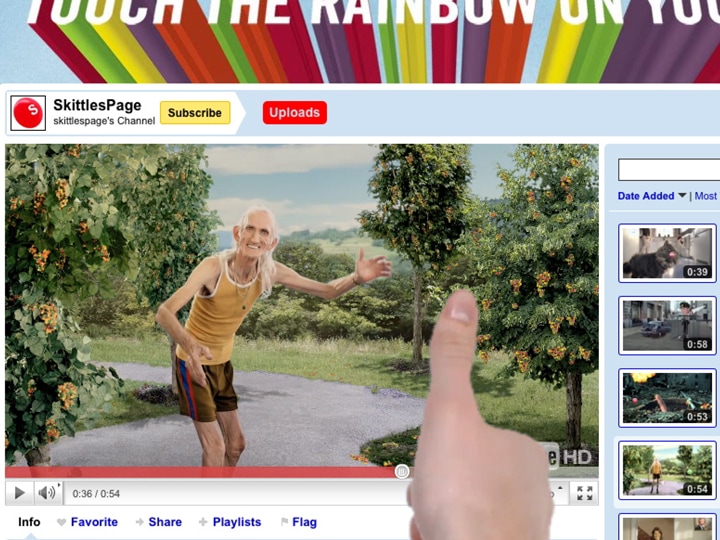This screenshot has height=540, width=720.
Task: Switch to the Info tab
Action: (29, 522)
